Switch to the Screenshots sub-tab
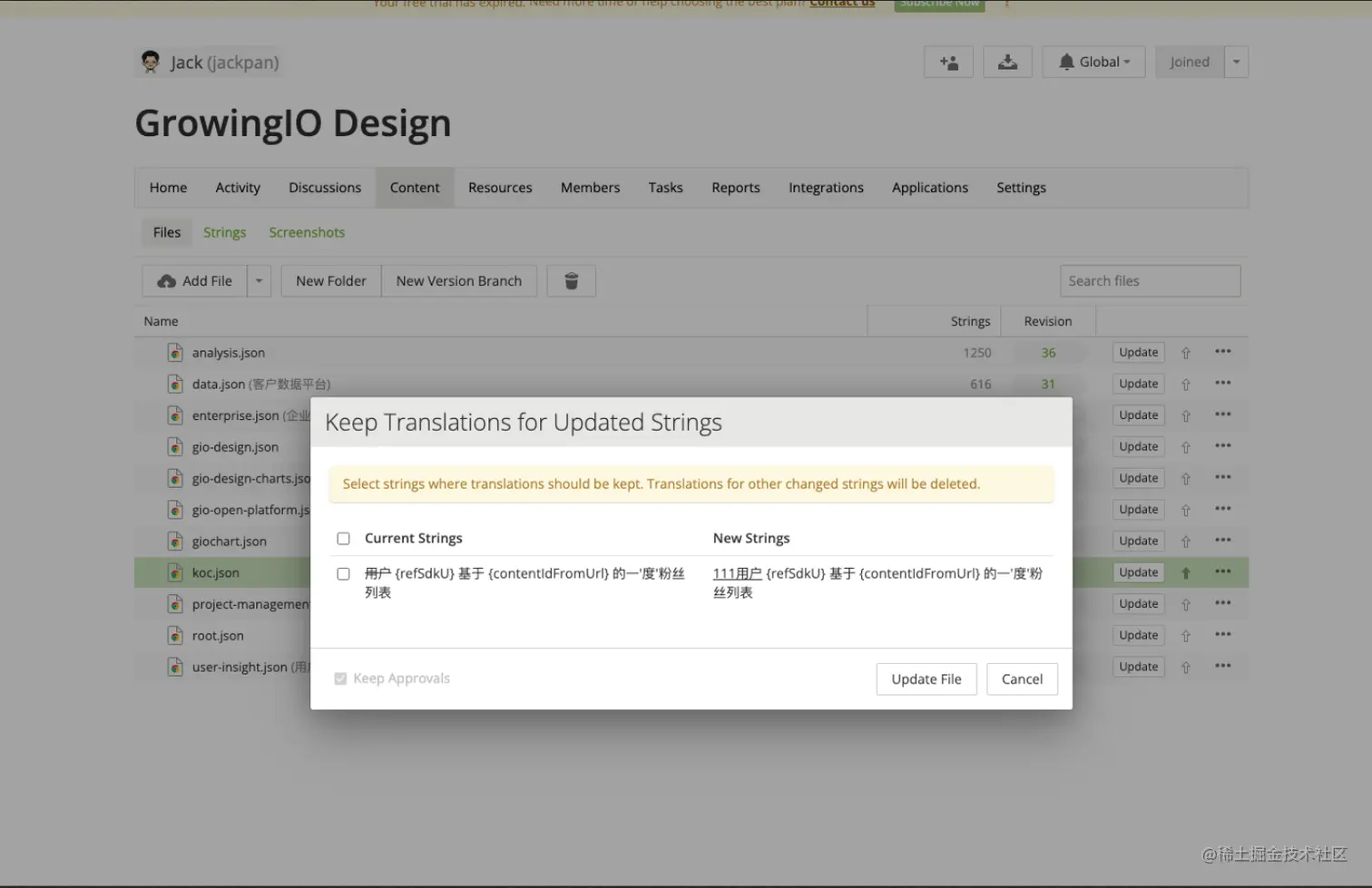This screenshot has width=1372, height=888. [307, 232]
